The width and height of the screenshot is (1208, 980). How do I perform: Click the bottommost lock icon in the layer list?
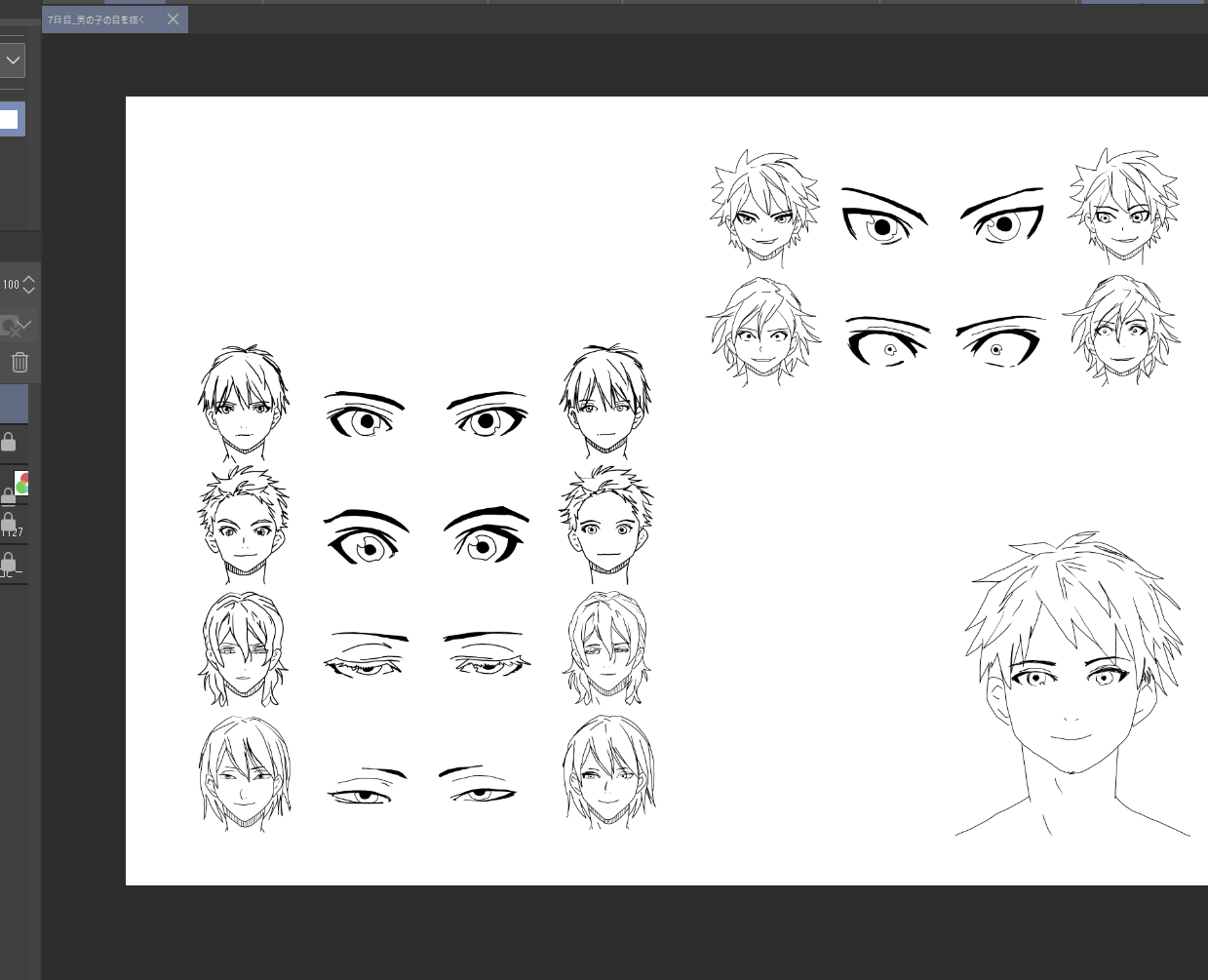click(9, 563)
